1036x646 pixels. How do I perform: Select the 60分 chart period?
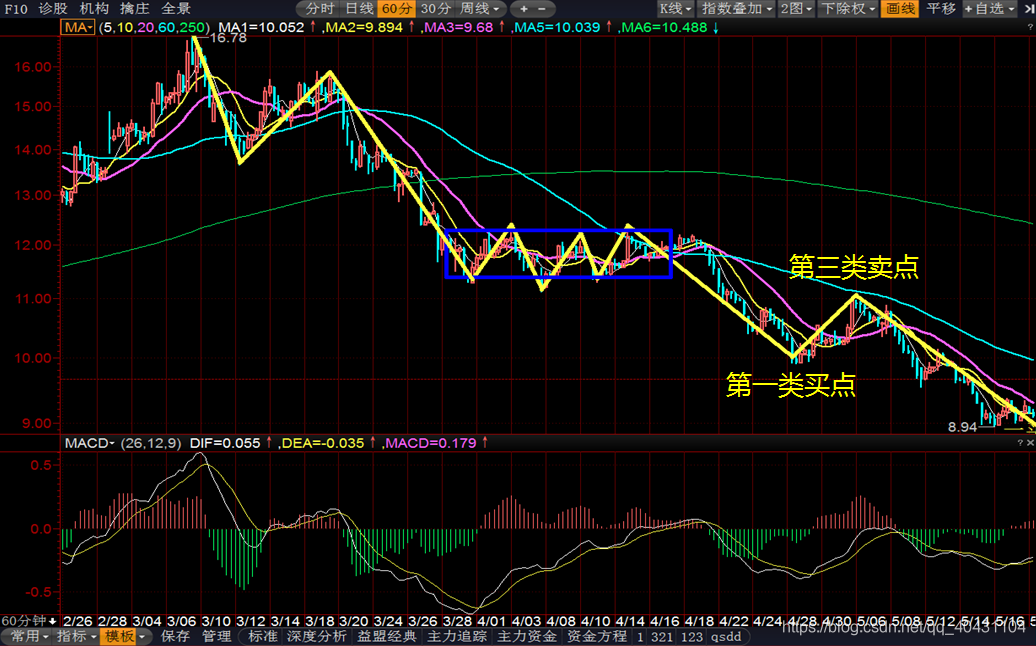397,9
